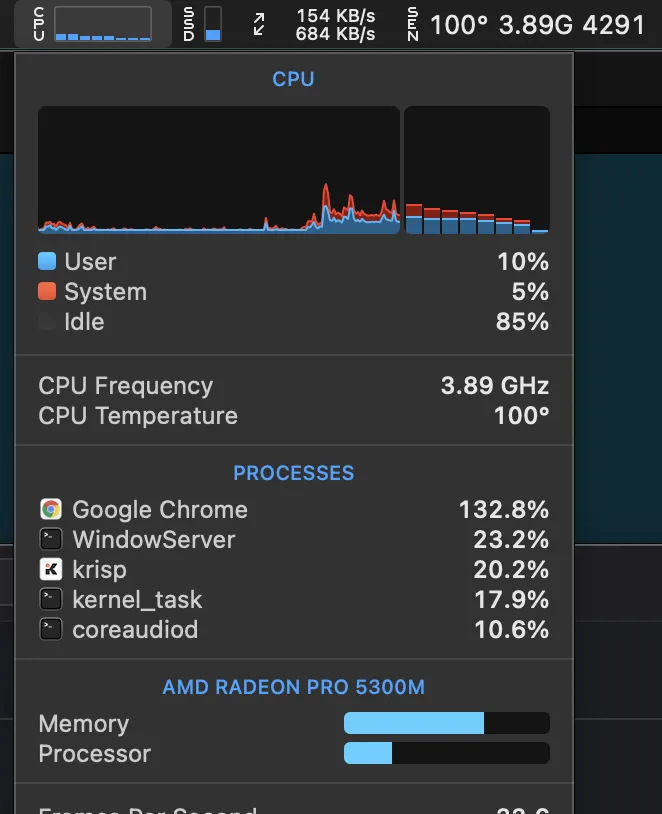Click the Google Chrome process icon

coord(50,510)
